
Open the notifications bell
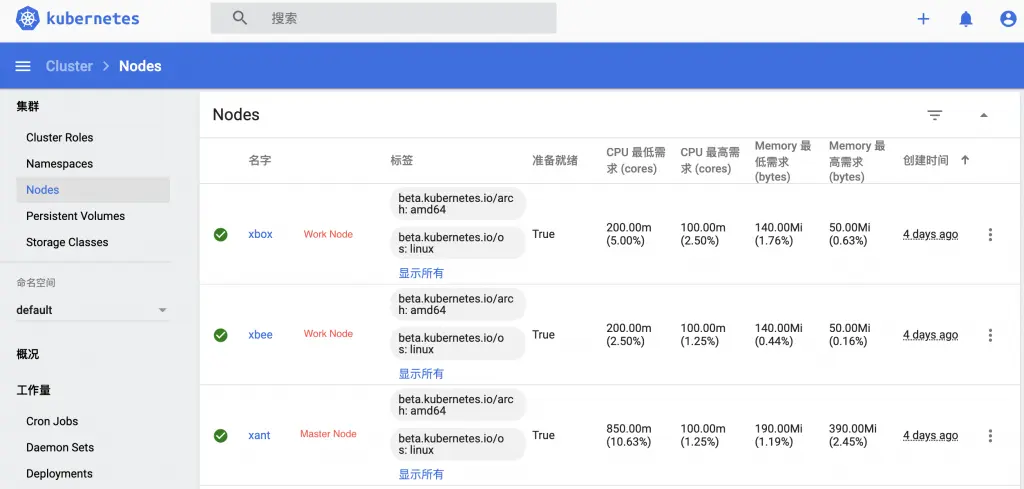[966, 19]
